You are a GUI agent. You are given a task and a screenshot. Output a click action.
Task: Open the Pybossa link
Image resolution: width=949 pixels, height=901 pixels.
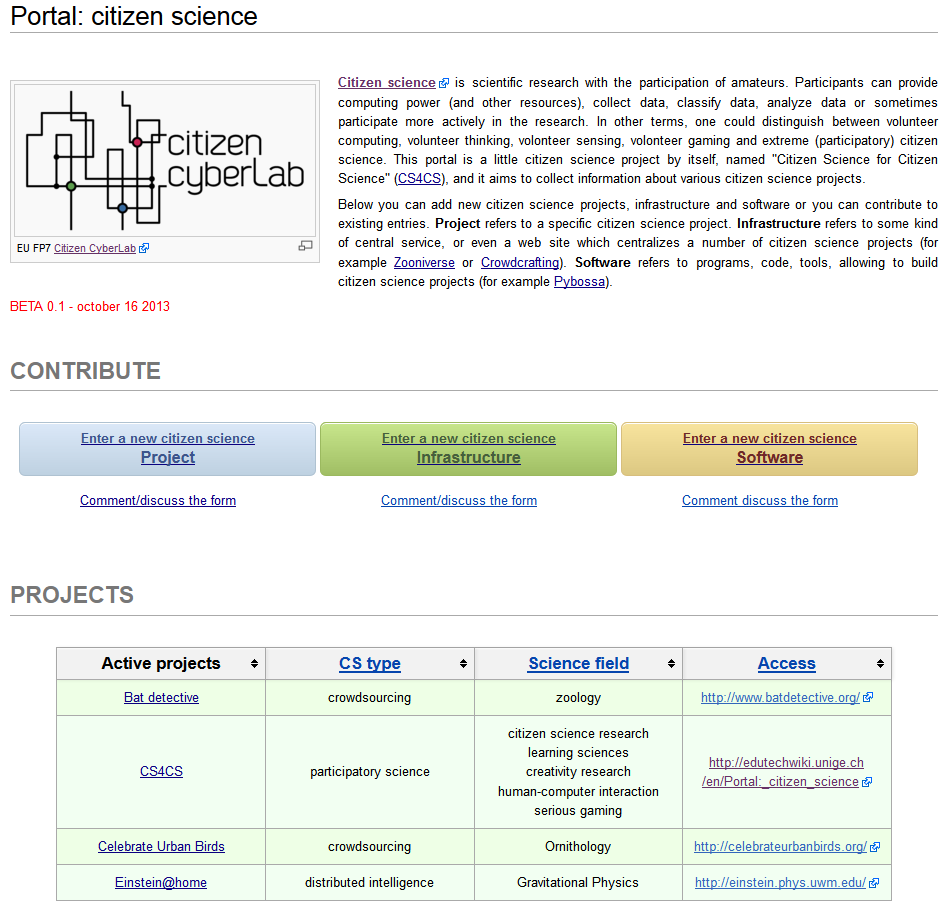(x=579, y=281)
